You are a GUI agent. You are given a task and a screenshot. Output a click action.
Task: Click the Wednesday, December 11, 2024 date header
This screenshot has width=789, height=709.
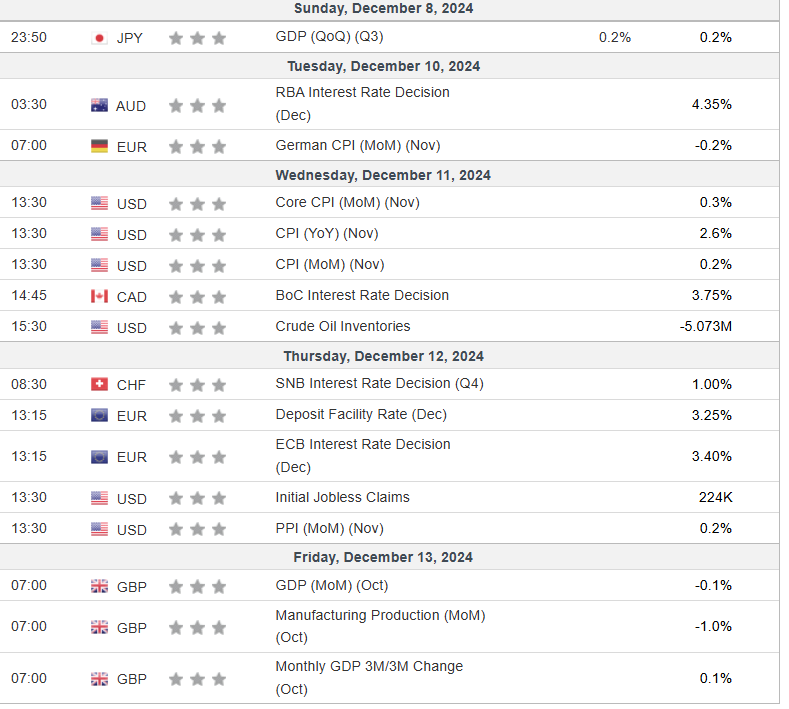383,175
